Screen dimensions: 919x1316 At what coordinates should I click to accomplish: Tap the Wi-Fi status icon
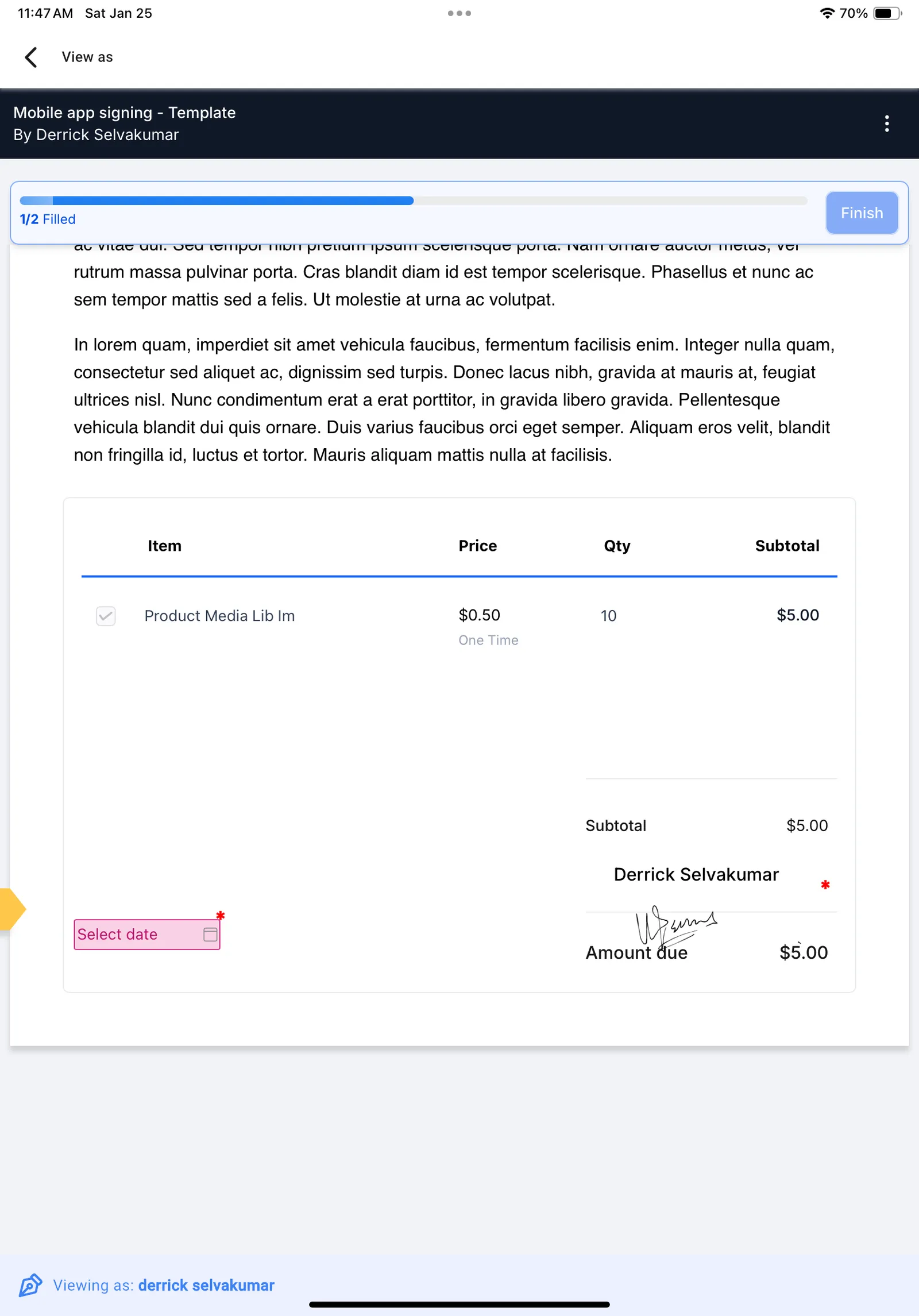(x=827, y=13)
